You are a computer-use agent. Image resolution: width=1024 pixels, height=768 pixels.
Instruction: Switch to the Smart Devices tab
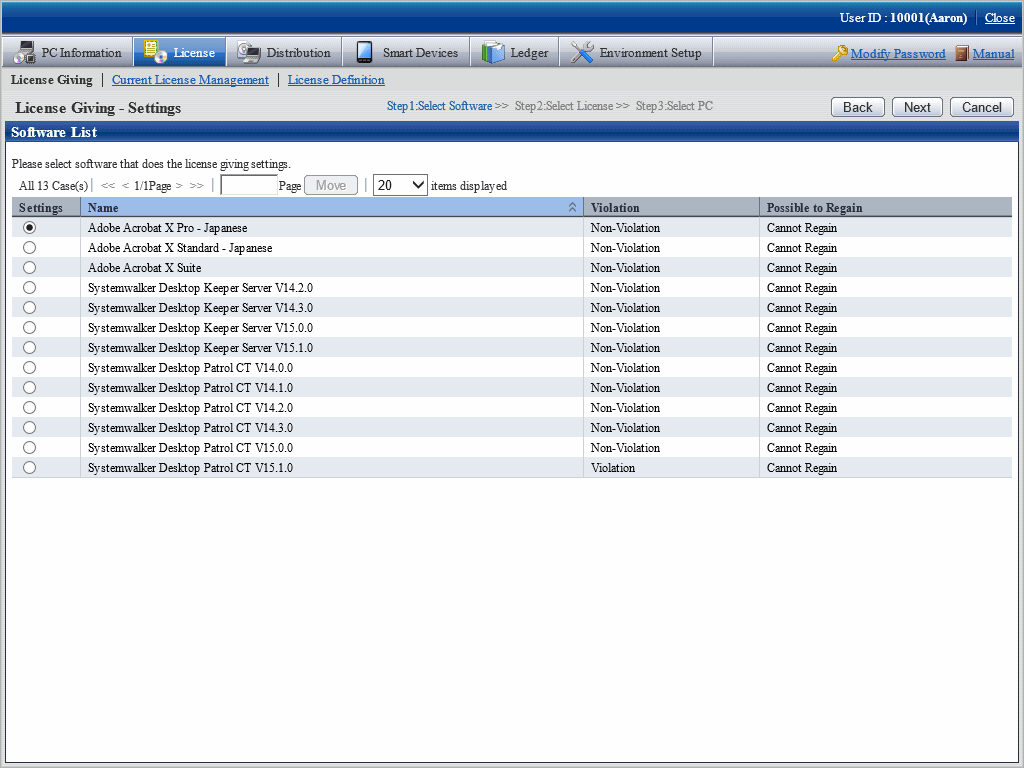point(406,52)
